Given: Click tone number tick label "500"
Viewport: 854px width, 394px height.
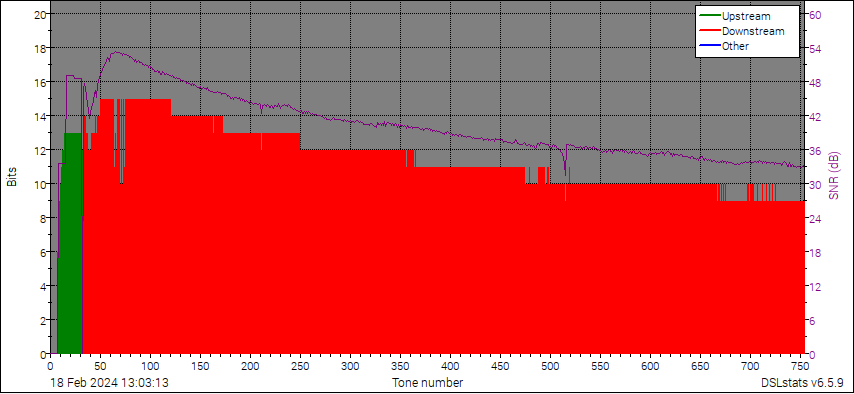Looking at the screenshot, I should pos(551,365).
